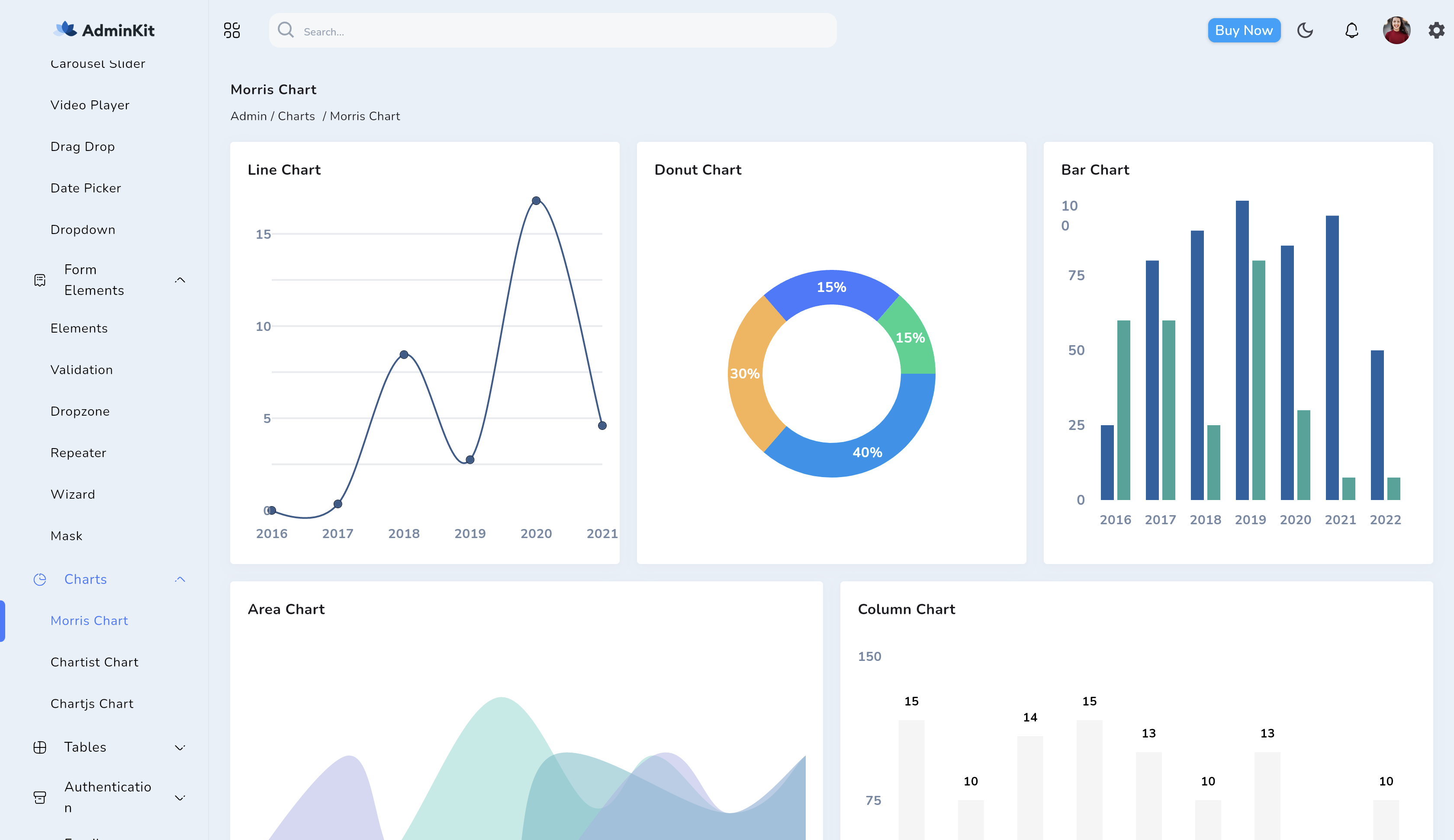
Task: Collapse the Form Elements section
Action: [180, 280]
